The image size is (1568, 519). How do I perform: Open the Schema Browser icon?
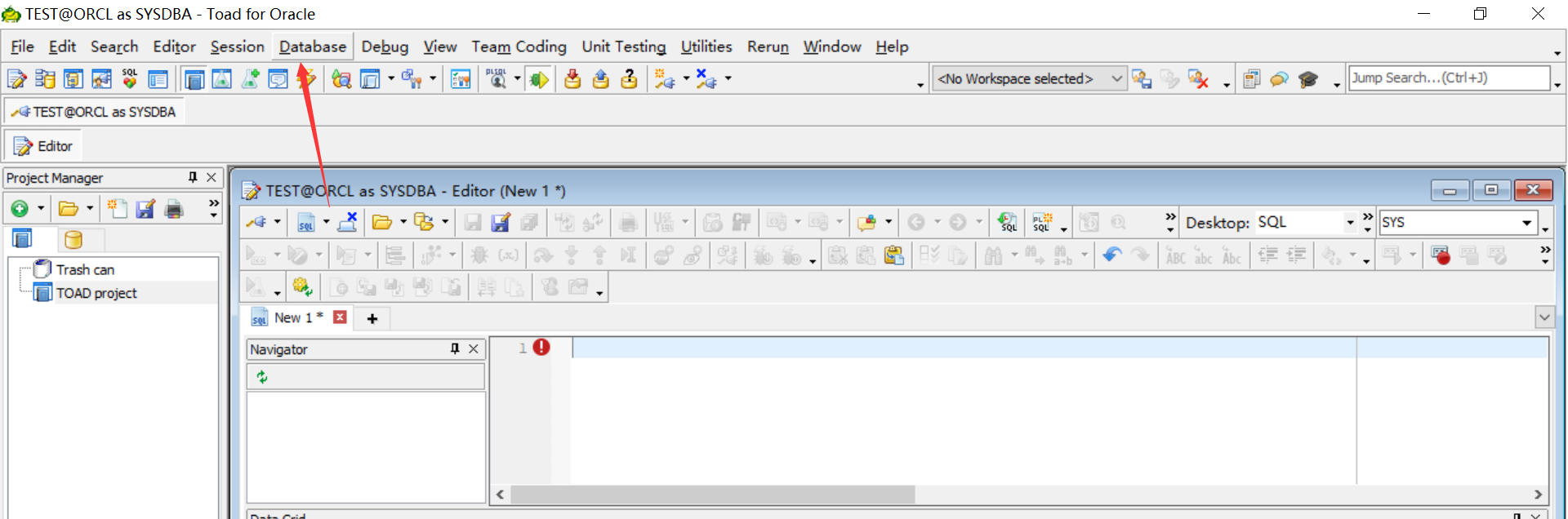pyautogui.click(x=45, y=79)
